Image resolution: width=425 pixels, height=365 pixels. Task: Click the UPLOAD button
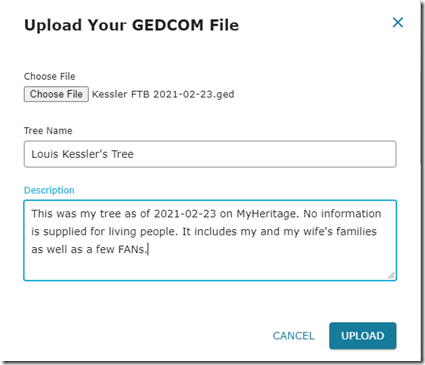pos(363,336)
